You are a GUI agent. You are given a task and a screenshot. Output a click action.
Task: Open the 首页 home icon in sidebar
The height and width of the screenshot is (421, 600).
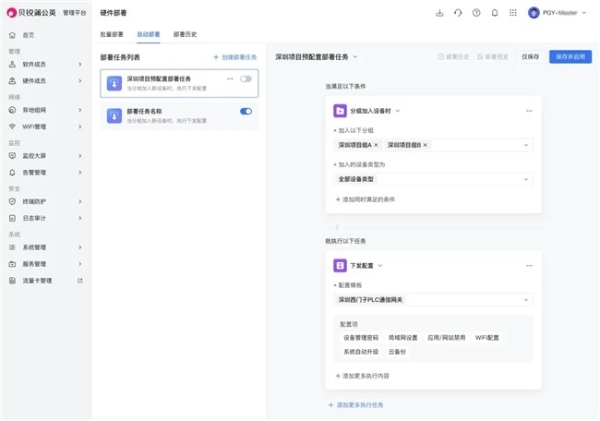(x=12, y=35)
